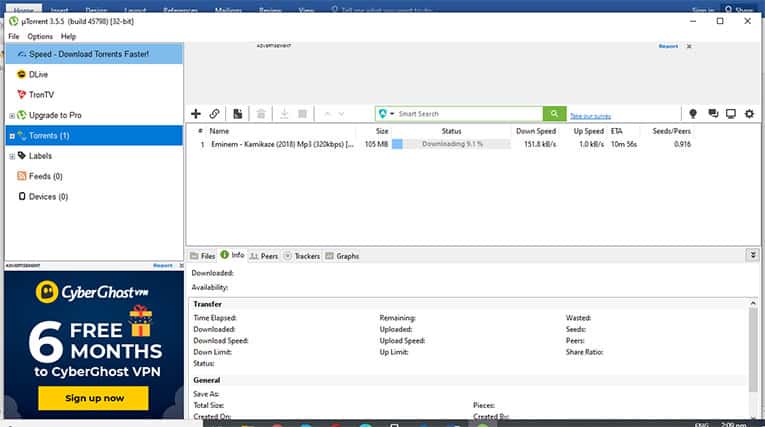765x427 pixels.
Task: Sort by ETA column header
Action: (x=616, y=131)
